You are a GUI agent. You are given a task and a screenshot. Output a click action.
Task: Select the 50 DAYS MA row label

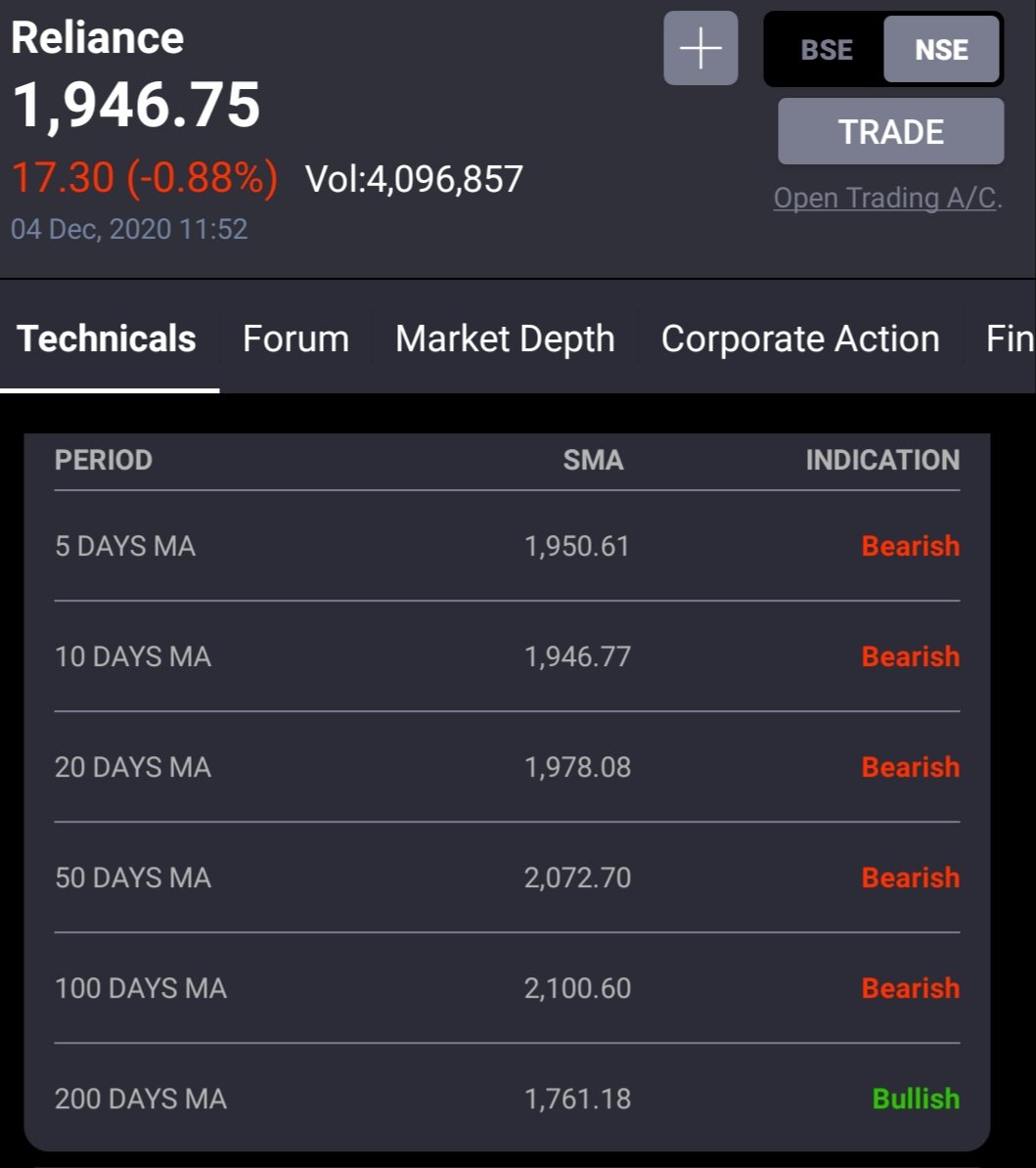pos(133,877)
